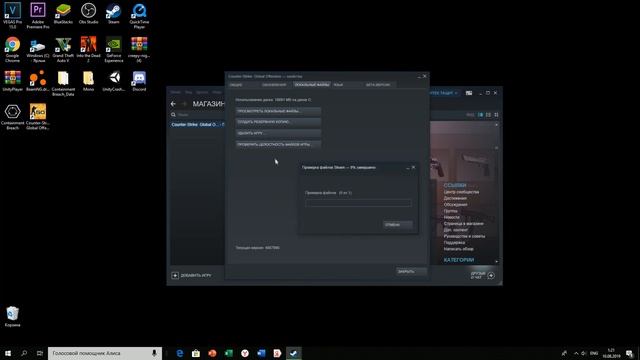The width and height of the screenshot is (640, 360).
Task: Open VEGAS Pro desktop shortcut
Action: 12,16
